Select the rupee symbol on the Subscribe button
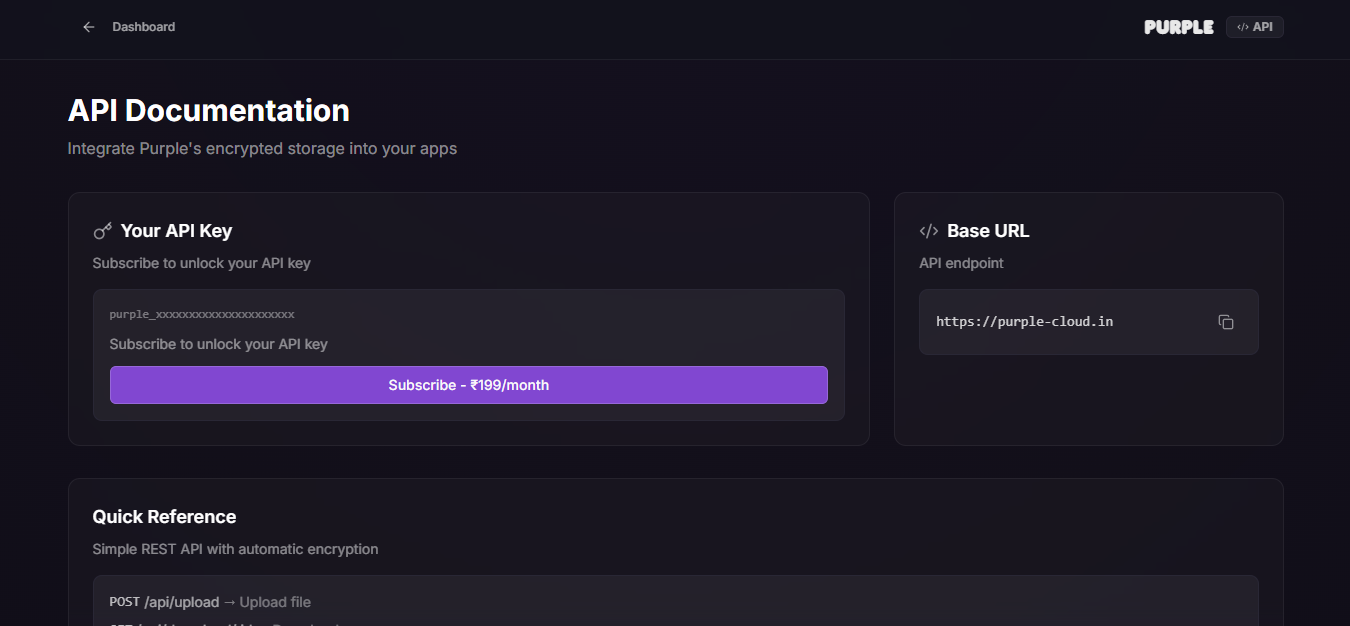Image resolution: width=1350 pixels, height=626 pixels. 472,384
